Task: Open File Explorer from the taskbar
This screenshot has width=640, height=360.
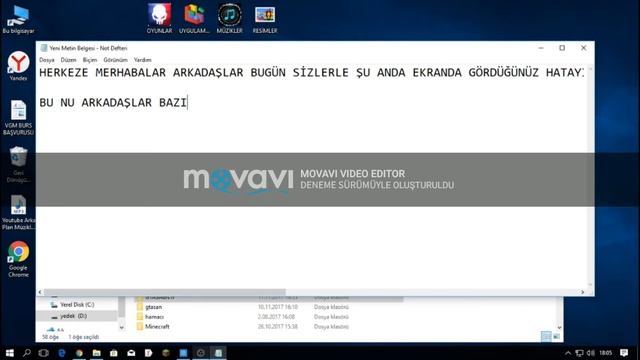Action: pyautogui.click(x=97, y=353)
